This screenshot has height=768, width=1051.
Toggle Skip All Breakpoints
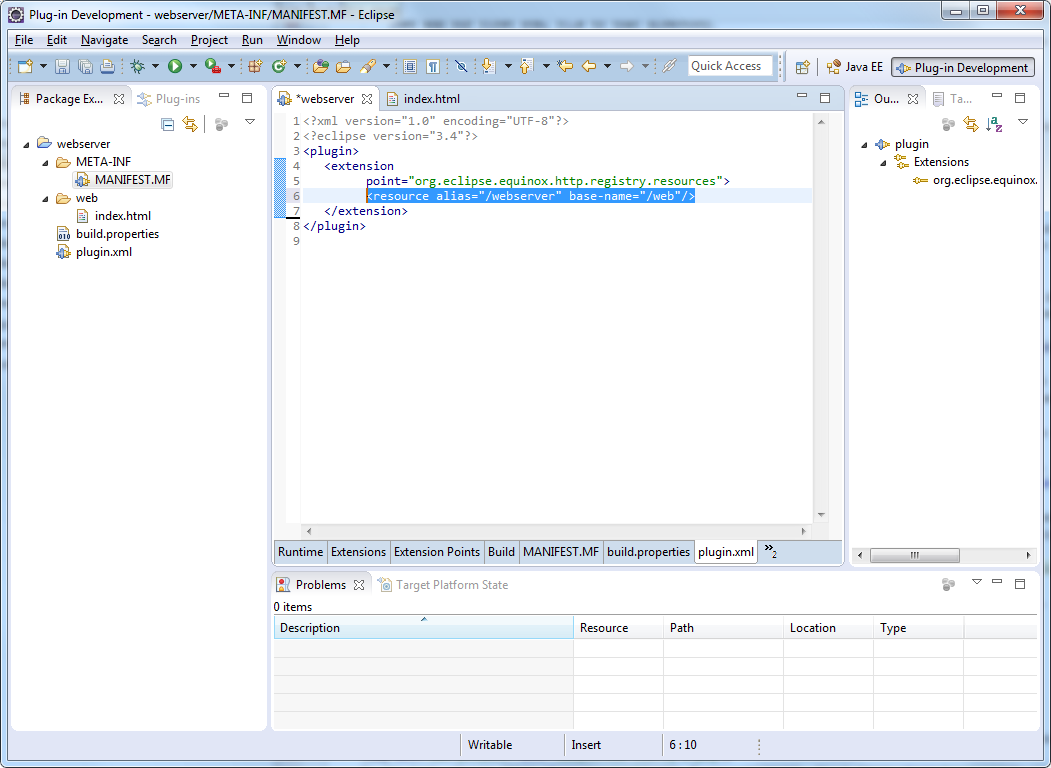click(461, 66)
